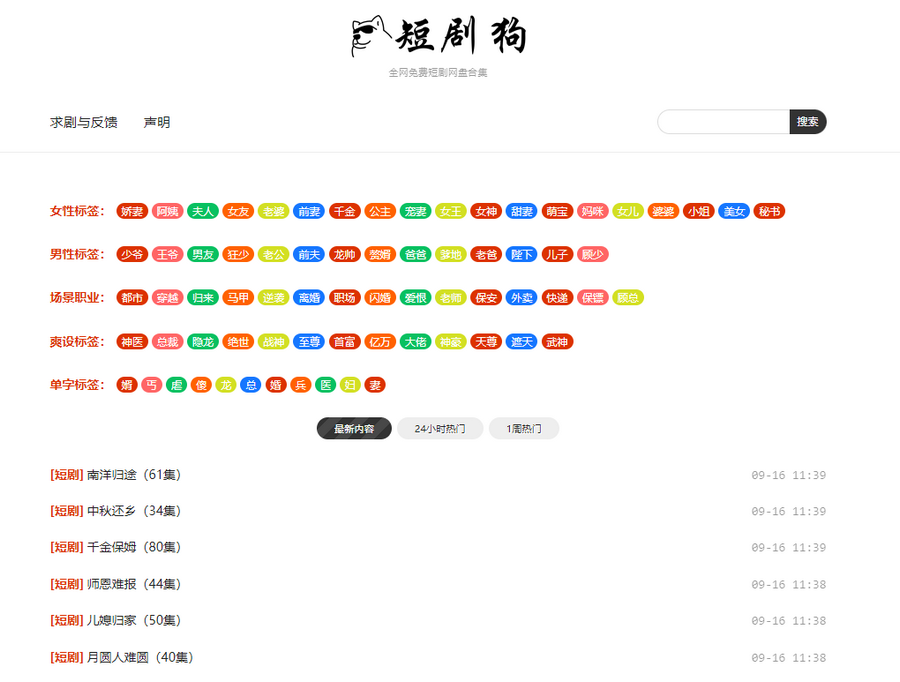Select the 娇妻 tag
This screenshot has height=682, width=900.
[x=132, y=211]
